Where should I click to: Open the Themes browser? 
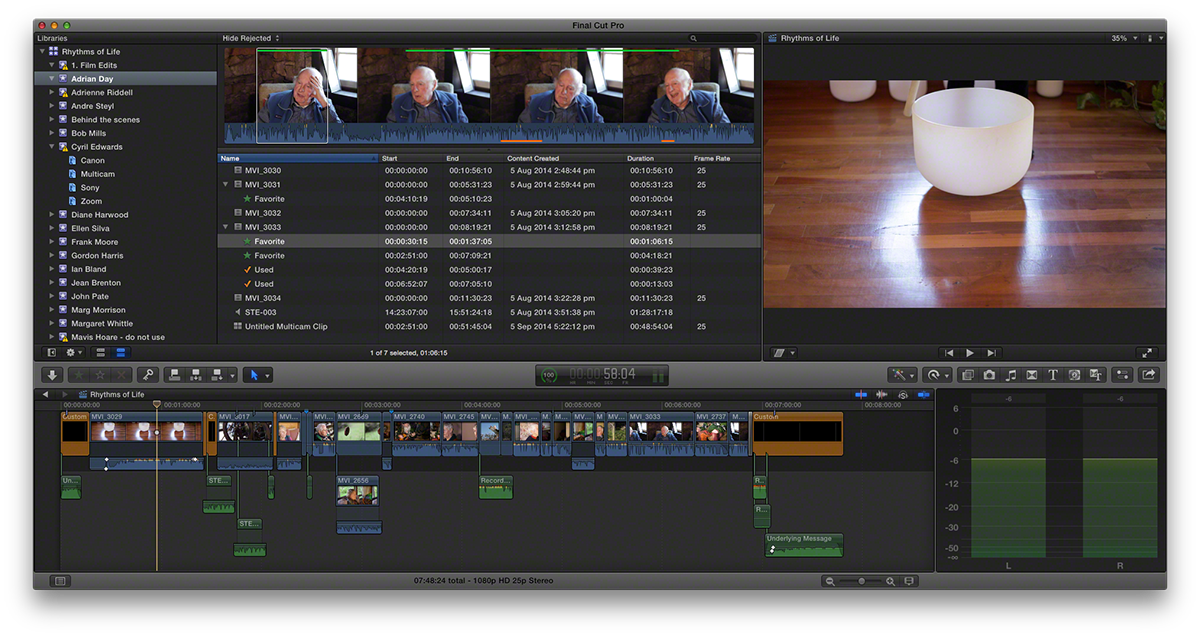1095,375
